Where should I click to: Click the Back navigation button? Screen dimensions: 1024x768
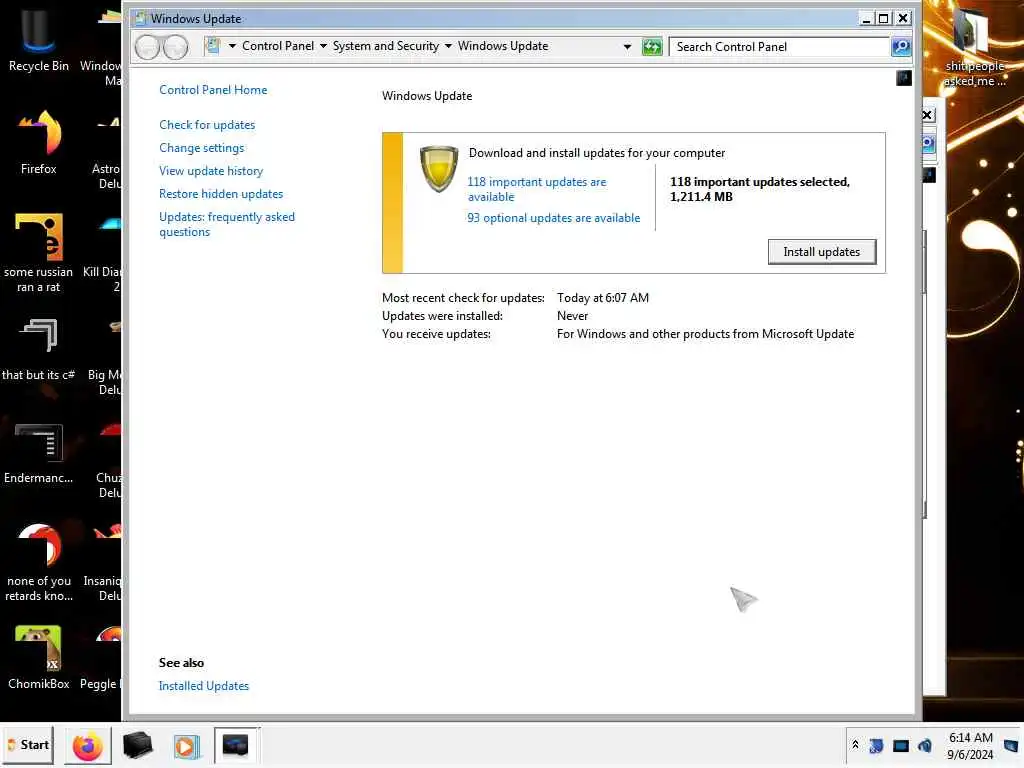[x=147, y=47]
